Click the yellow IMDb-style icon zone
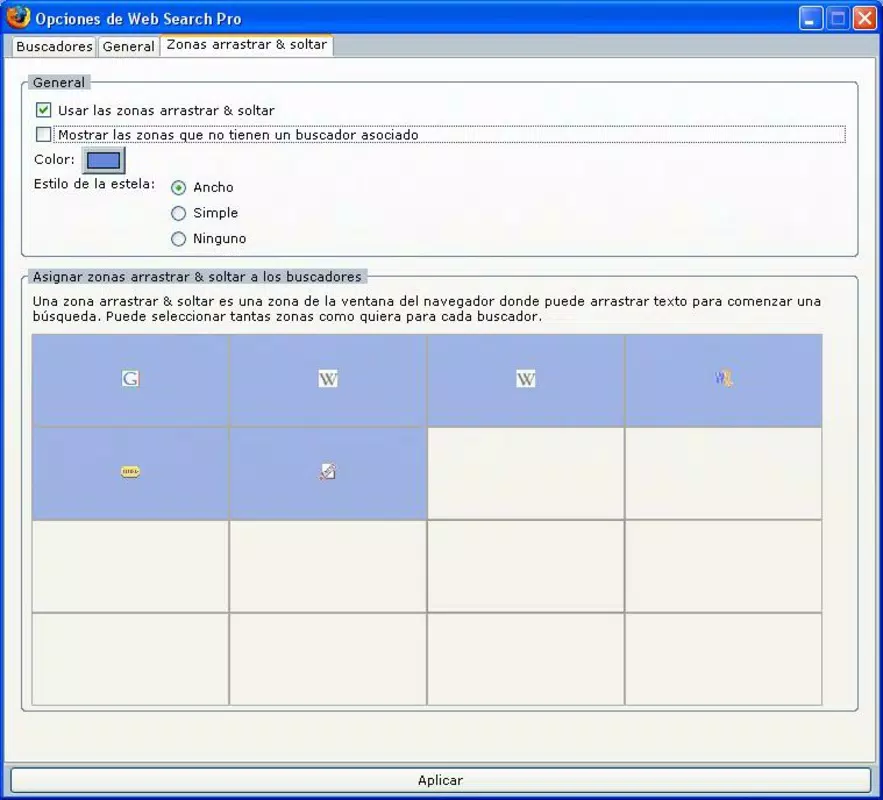883x800 pixels. (x=130, y=473)
